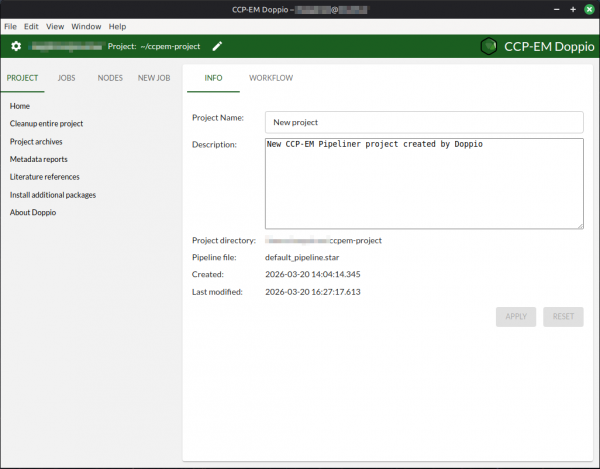Select the WORKFLOW tab
Screen dimensions: 600x469
(x=270, y=78)
